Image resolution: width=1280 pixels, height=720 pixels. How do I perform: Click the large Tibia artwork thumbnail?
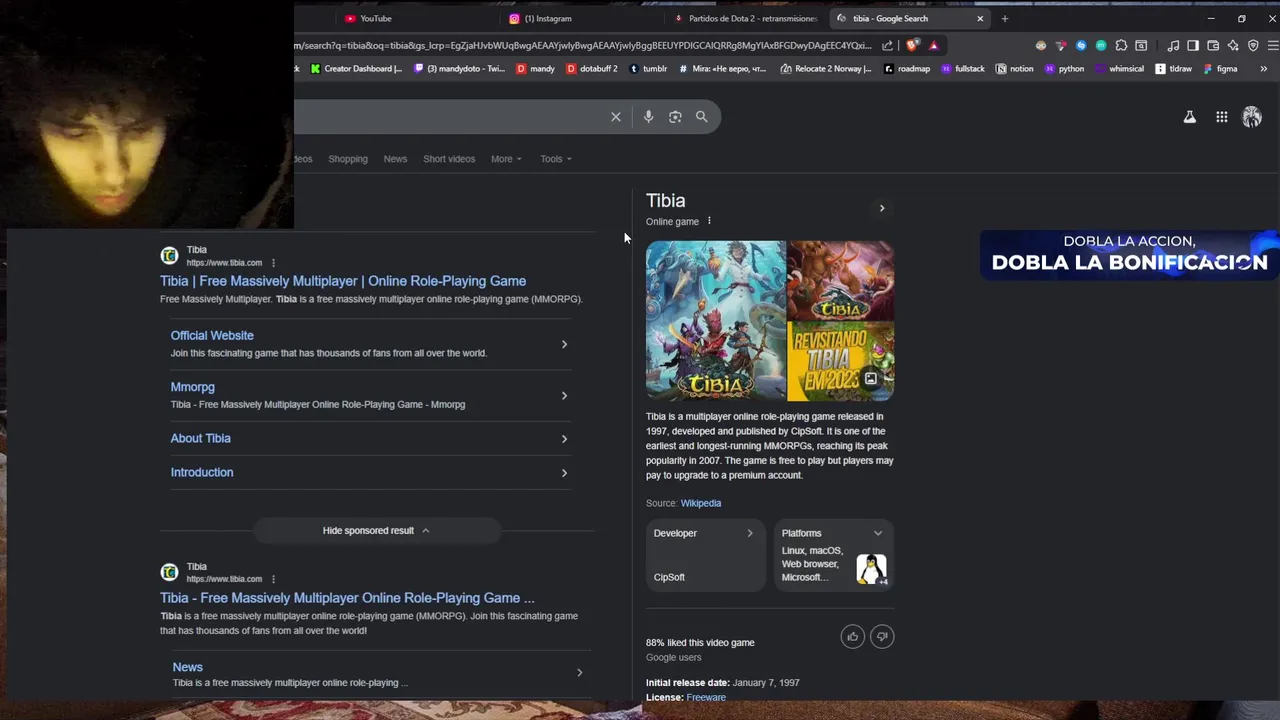click(x=715, y=320)
